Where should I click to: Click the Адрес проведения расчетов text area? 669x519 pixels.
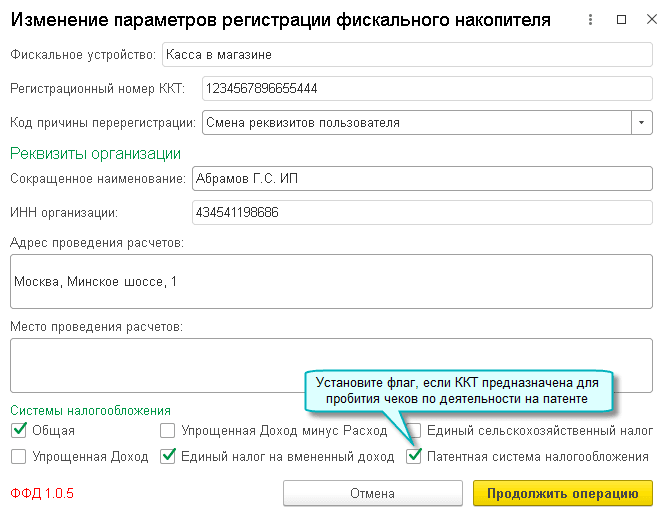click(x=330, y=281)
